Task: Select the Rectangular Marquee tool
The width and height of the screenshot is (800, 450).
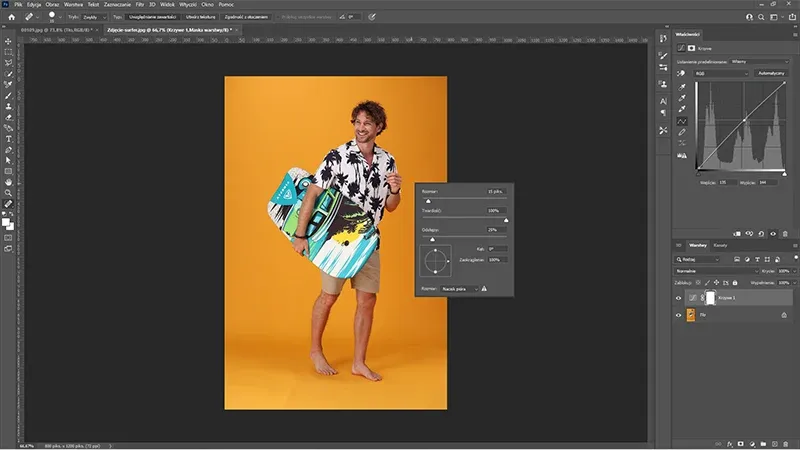Action: click(x=8, y=52)
